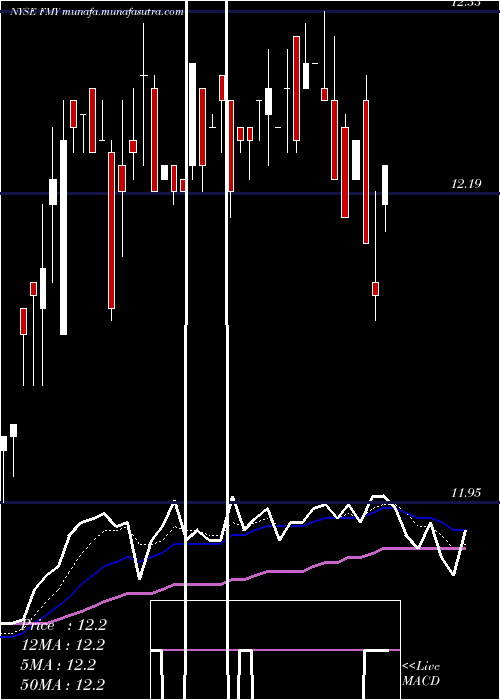Click the 5MA : 12.2 readout
This screenshot has height=700, width=500.
(x=58, y=665)
